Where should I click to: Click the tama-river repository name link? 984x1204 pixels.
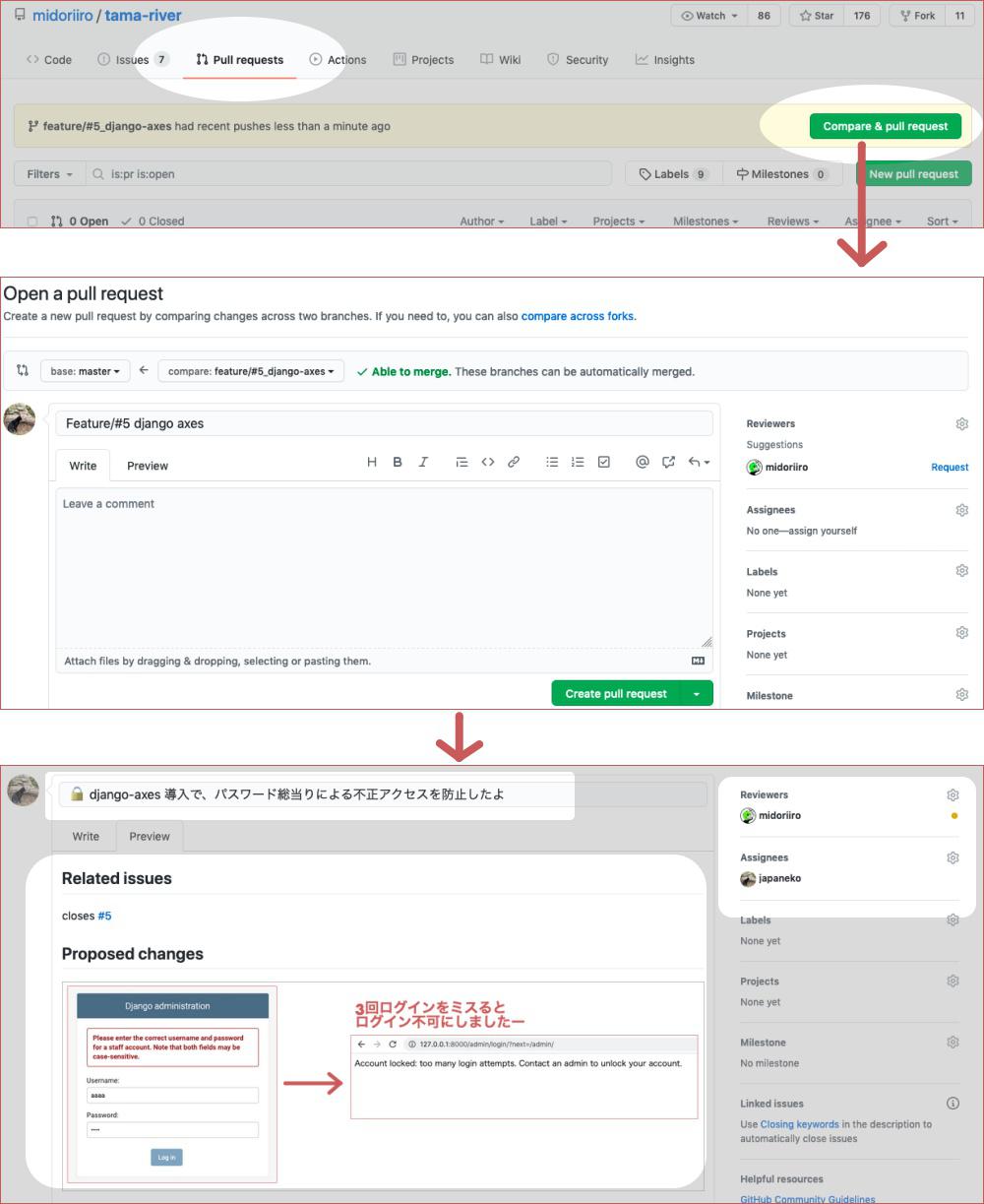(x=143, y=16)
